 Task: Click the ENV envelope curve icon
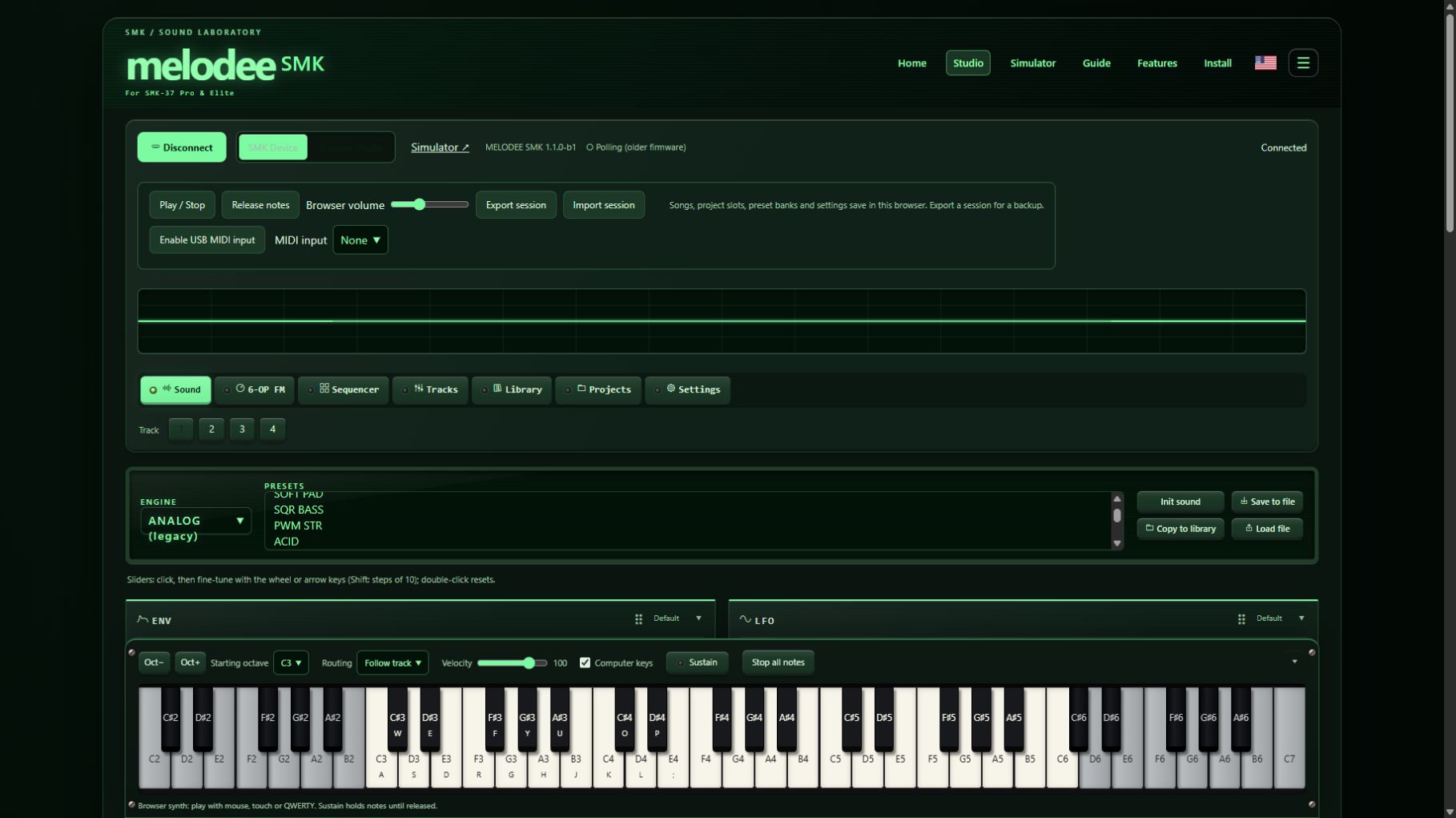pyautogui.click(x=143, y=619)
